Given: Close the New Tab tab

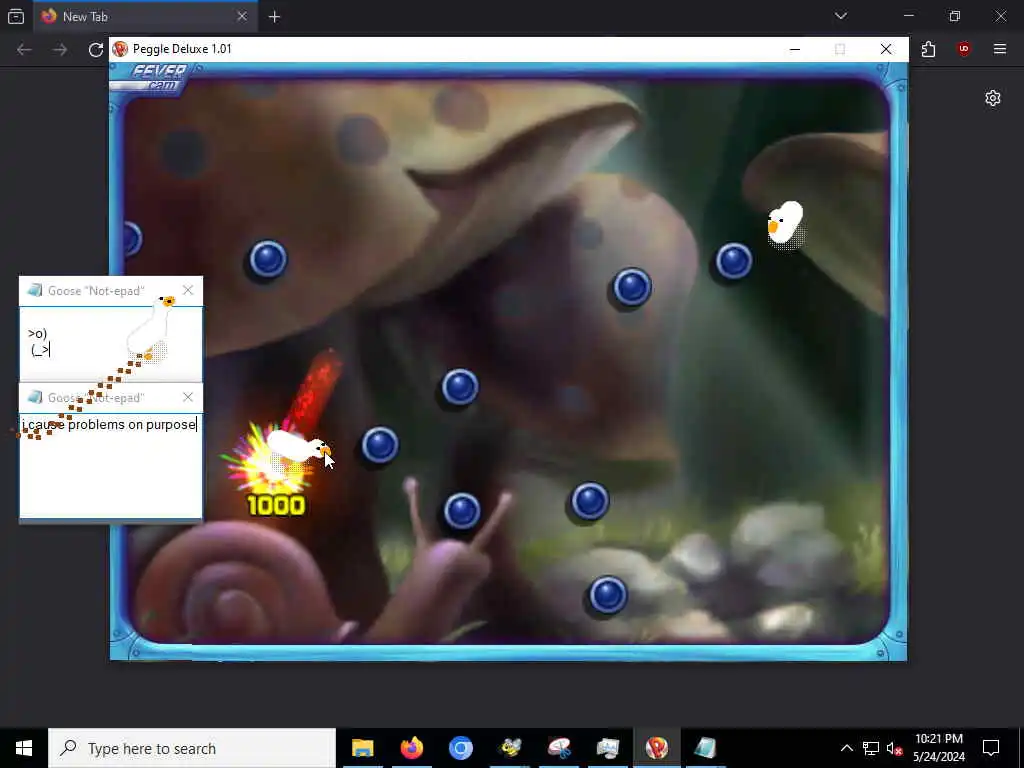Looking at the screenshot, I should tap(242, 16).
